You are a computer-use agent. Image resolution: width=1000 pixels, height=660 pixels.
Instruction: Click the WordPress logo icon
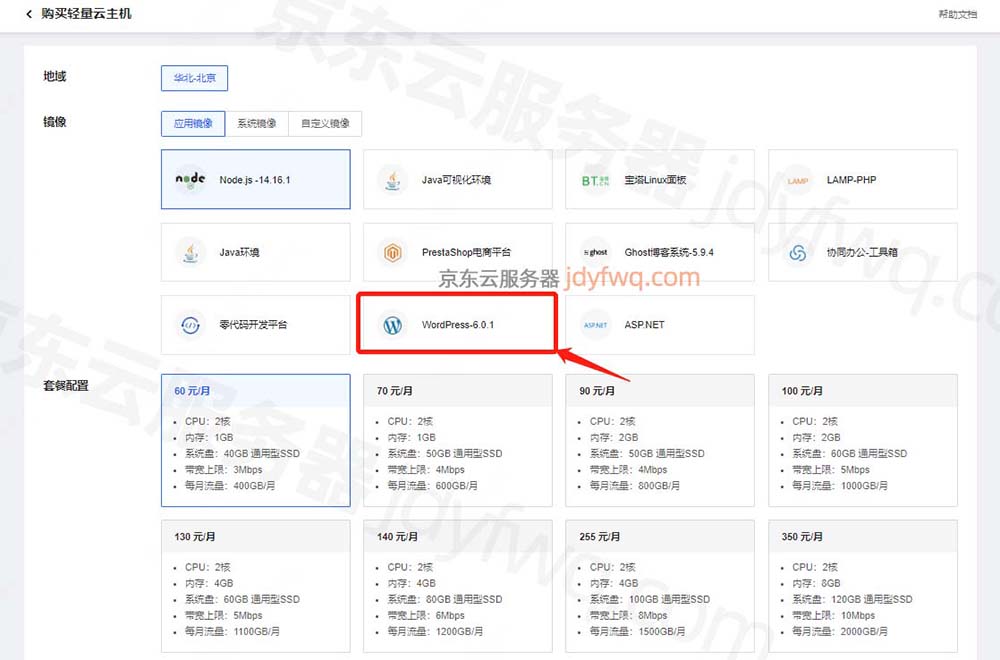tap(393, 325)
